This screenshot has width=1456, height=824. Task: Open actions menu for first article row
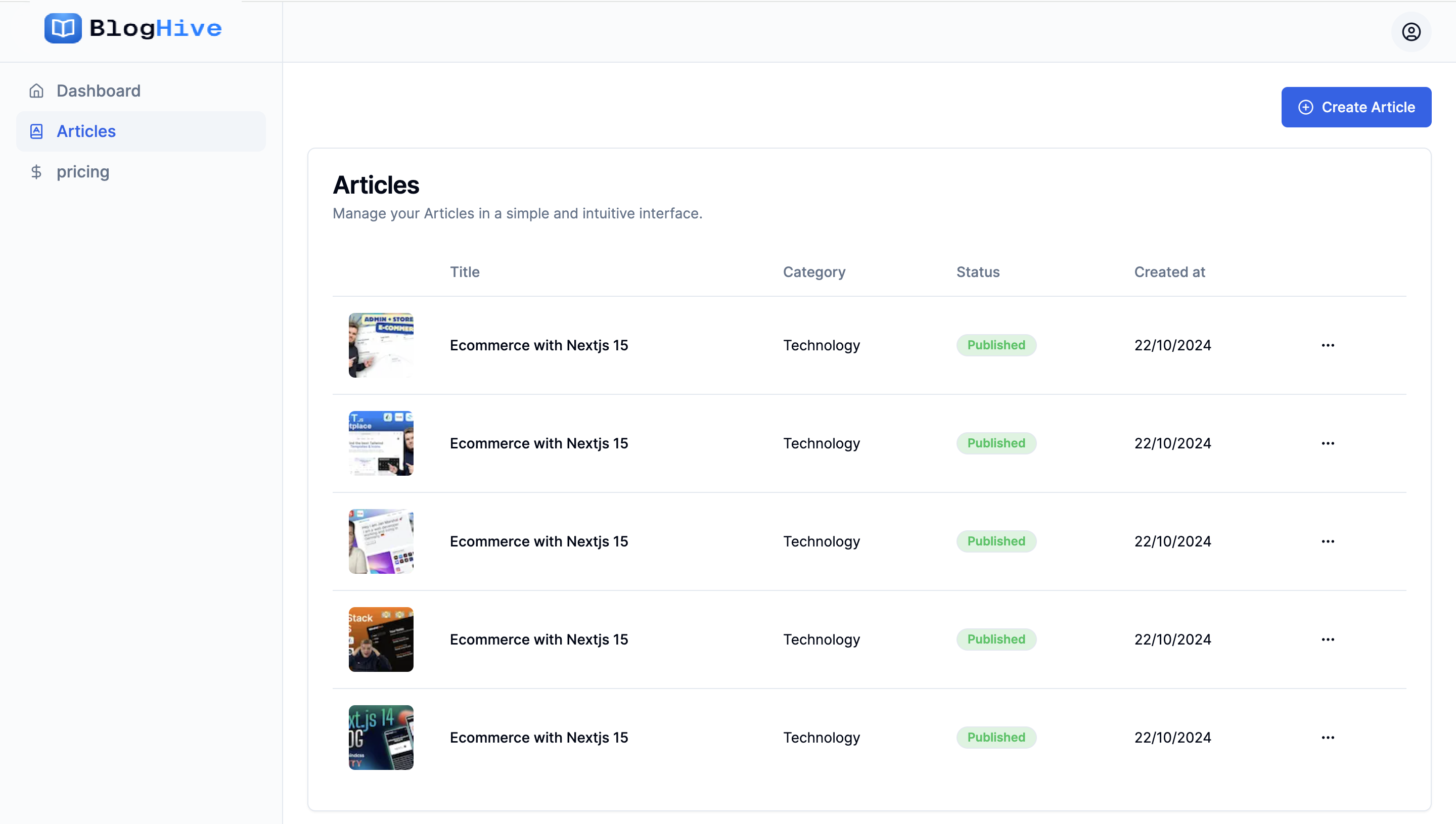1328,345
